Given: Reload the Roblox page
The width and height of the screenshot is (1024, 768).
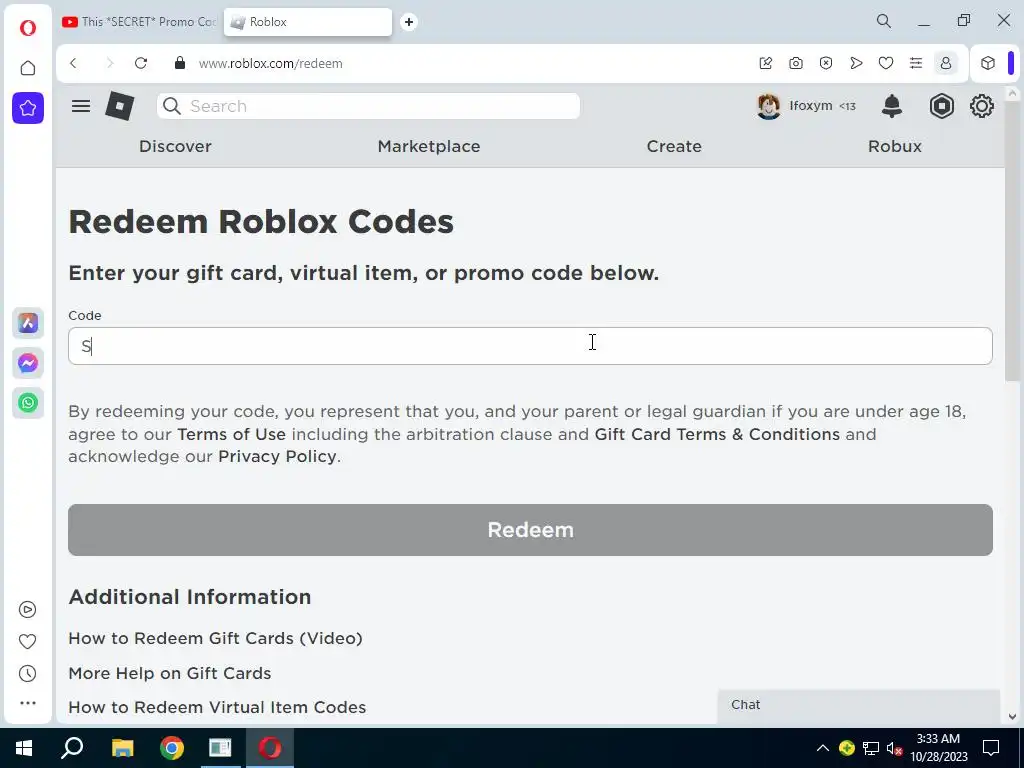Looking at the screenshot, I should point(140,63).
